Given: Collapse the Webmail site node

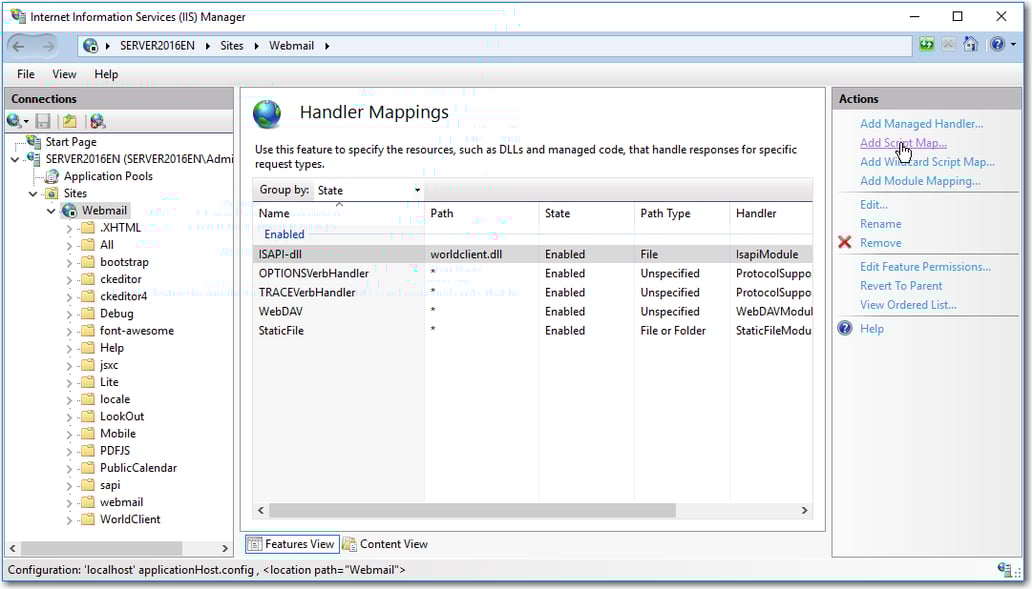Looking at the screenshot, I should (51, 210).
